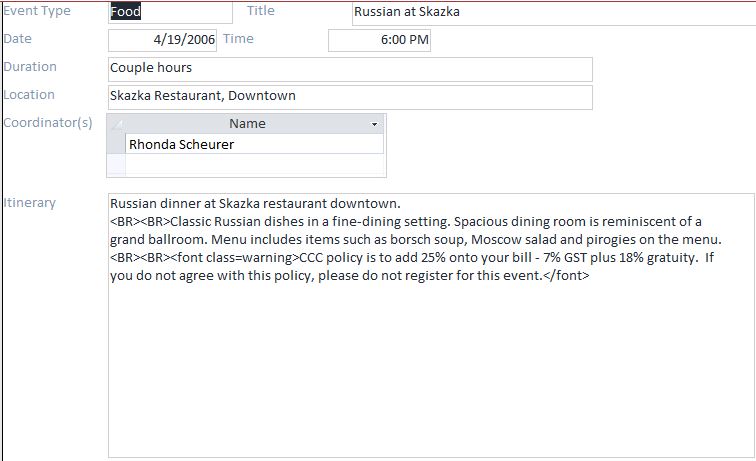The width and height of the screenshot is (756, 461).
Task: Click the Itinerary label
Action: (30, 203)
